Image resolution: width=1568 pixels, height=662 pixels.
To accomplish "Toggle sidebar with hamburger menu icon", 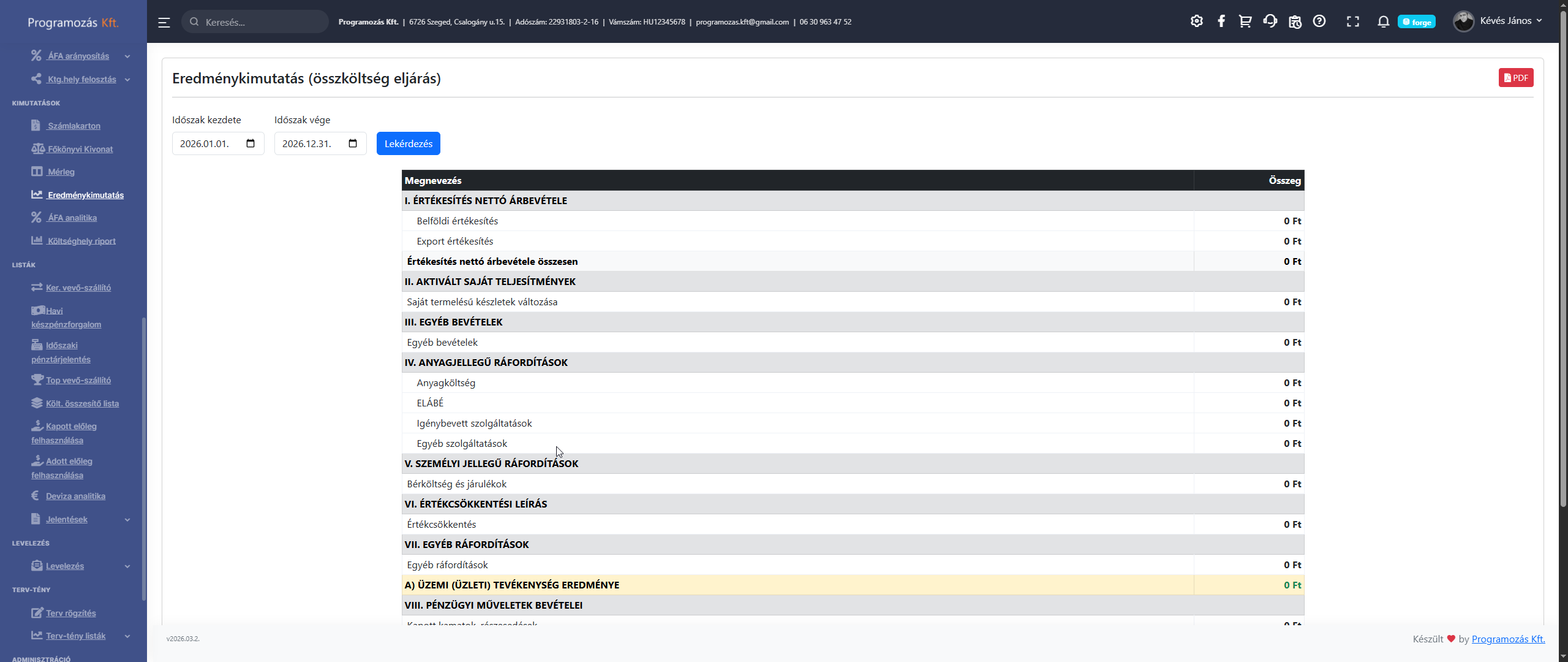I will click(x=164, y=22).
